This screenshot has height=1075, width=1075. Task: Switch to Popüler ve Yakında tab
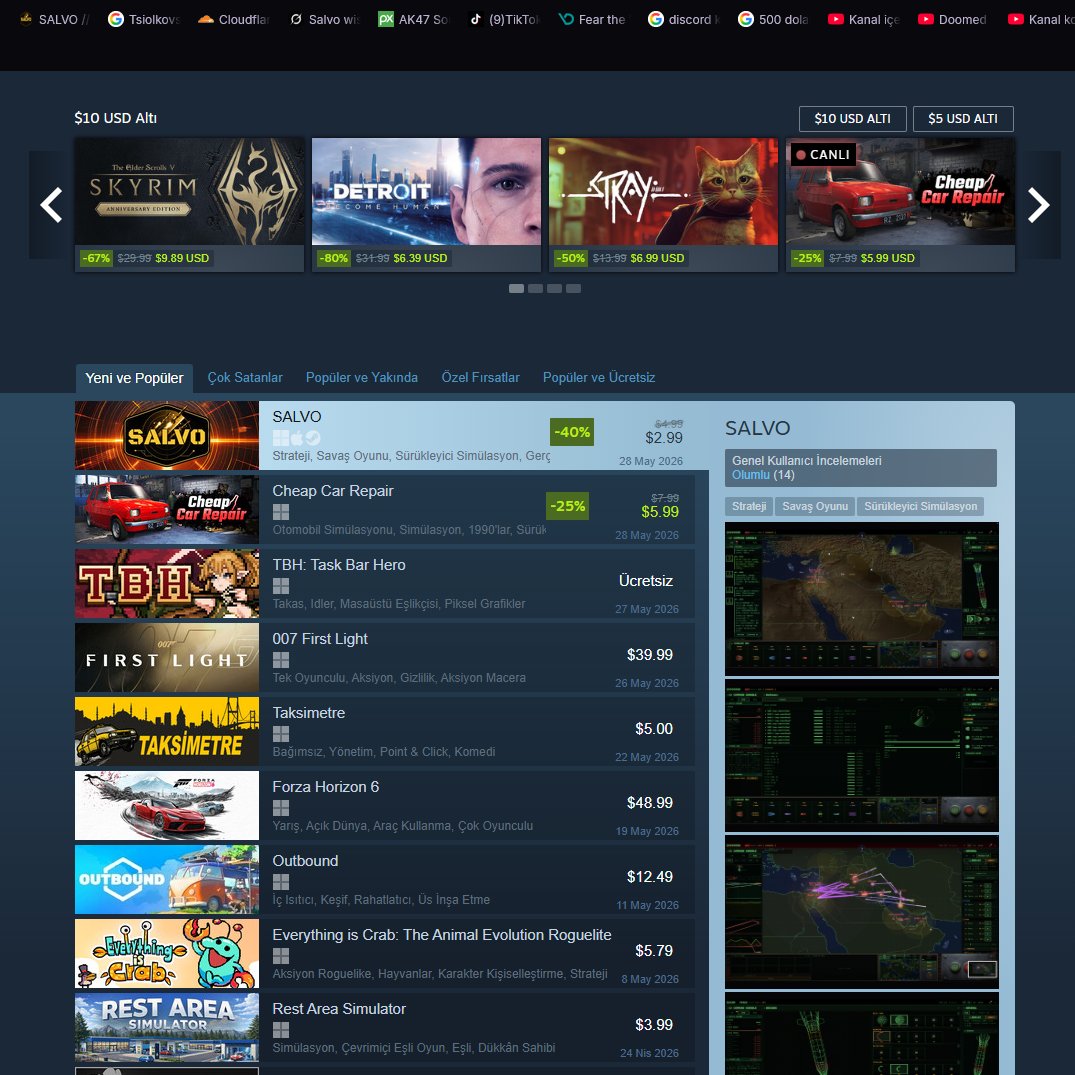point(361,377)
